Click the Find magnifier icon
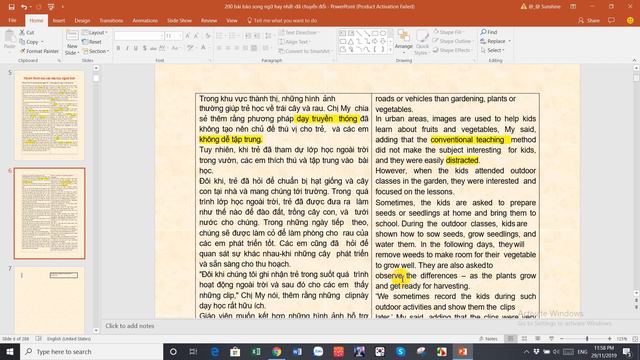 [483, 32]
